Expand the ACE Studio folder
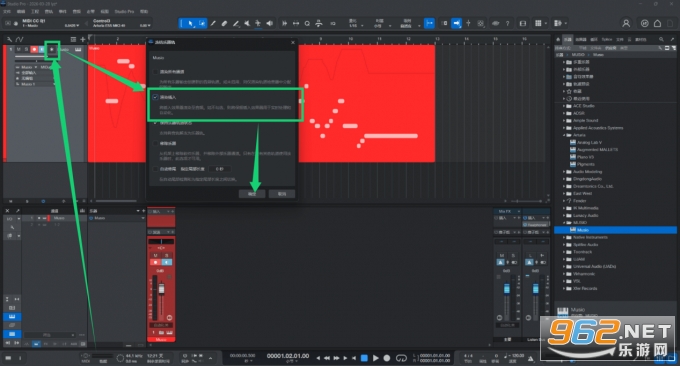The width and height of the screenshot is (680, 366). tap(564, 106)
